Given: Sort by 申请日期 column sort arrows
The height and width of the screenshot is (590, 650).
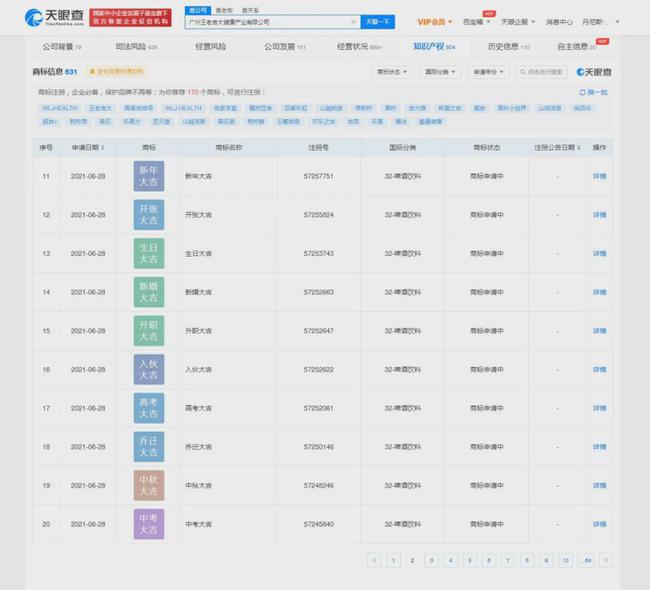Looking at the screenshot, I should 104,147.
